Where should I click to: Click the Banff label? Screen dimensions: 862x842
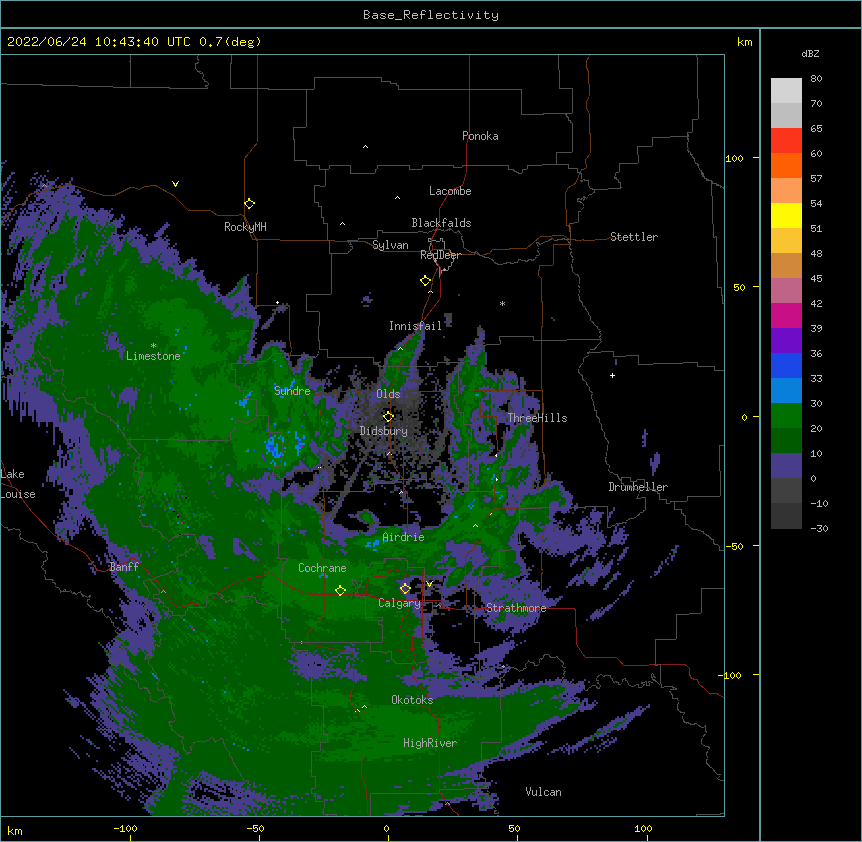point(124,567)
